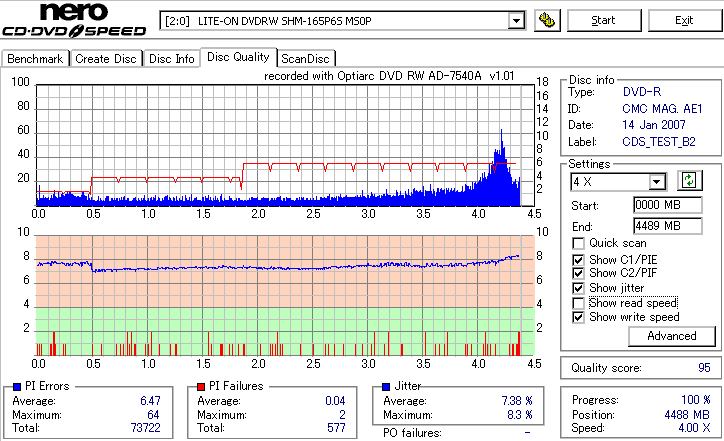
Task: Uncheck Show C2/PIF option
Action: coord(578,273)
